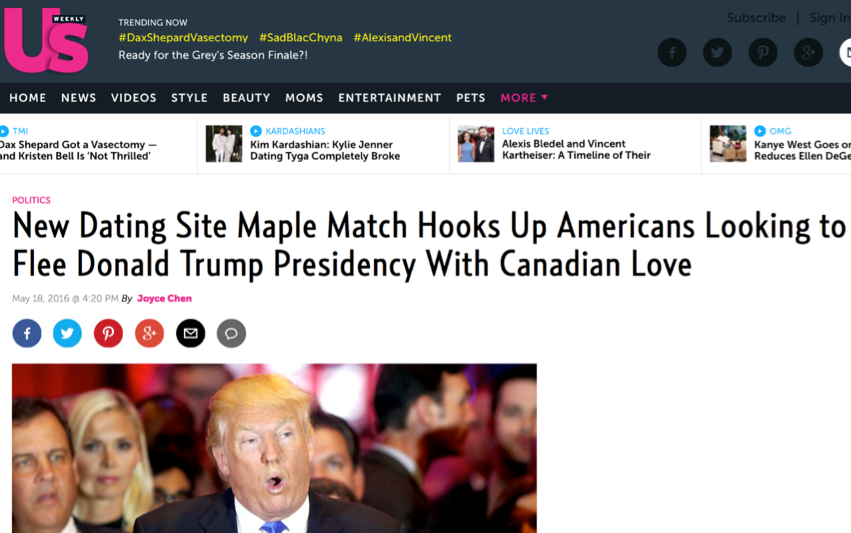Viewport: 851px width, 533px height.
Task: Open author Joyce Chen's page
Action: click(x=164, y=299)
